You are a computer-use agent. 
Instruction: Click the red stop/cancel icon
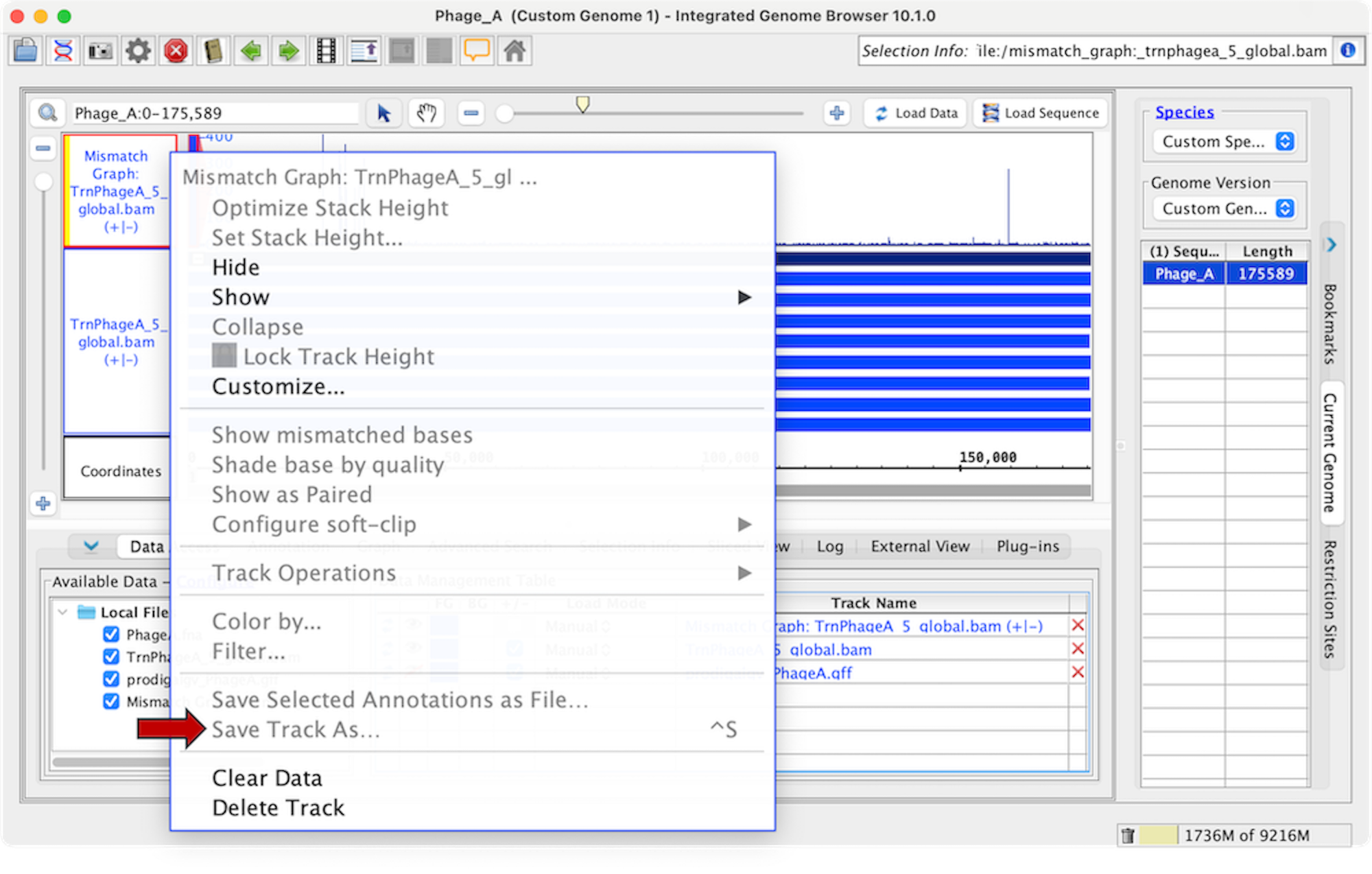(176, 51)
